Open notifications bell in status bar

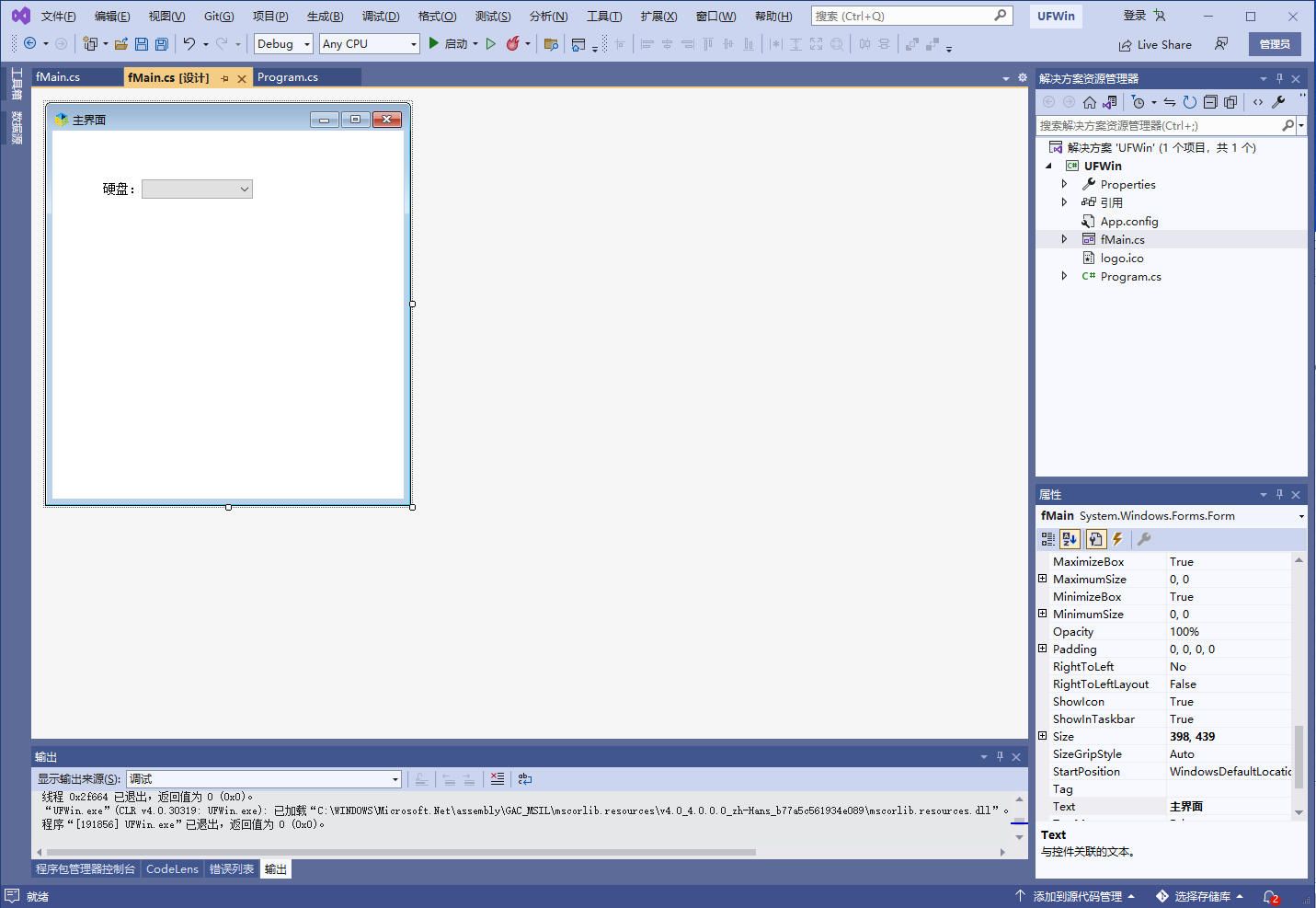click(x=1271, y=896)
